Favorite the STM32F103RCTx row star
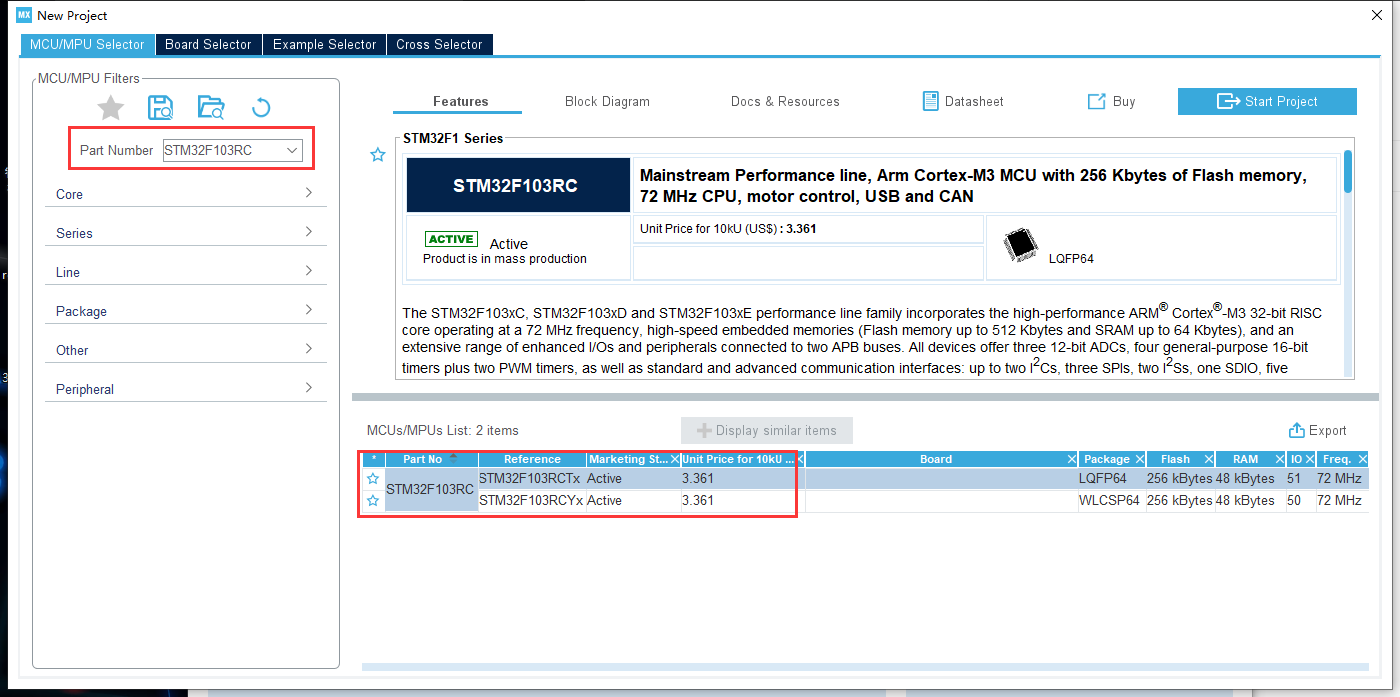Viewport: 1400px width, 697px height. [373, 479]
